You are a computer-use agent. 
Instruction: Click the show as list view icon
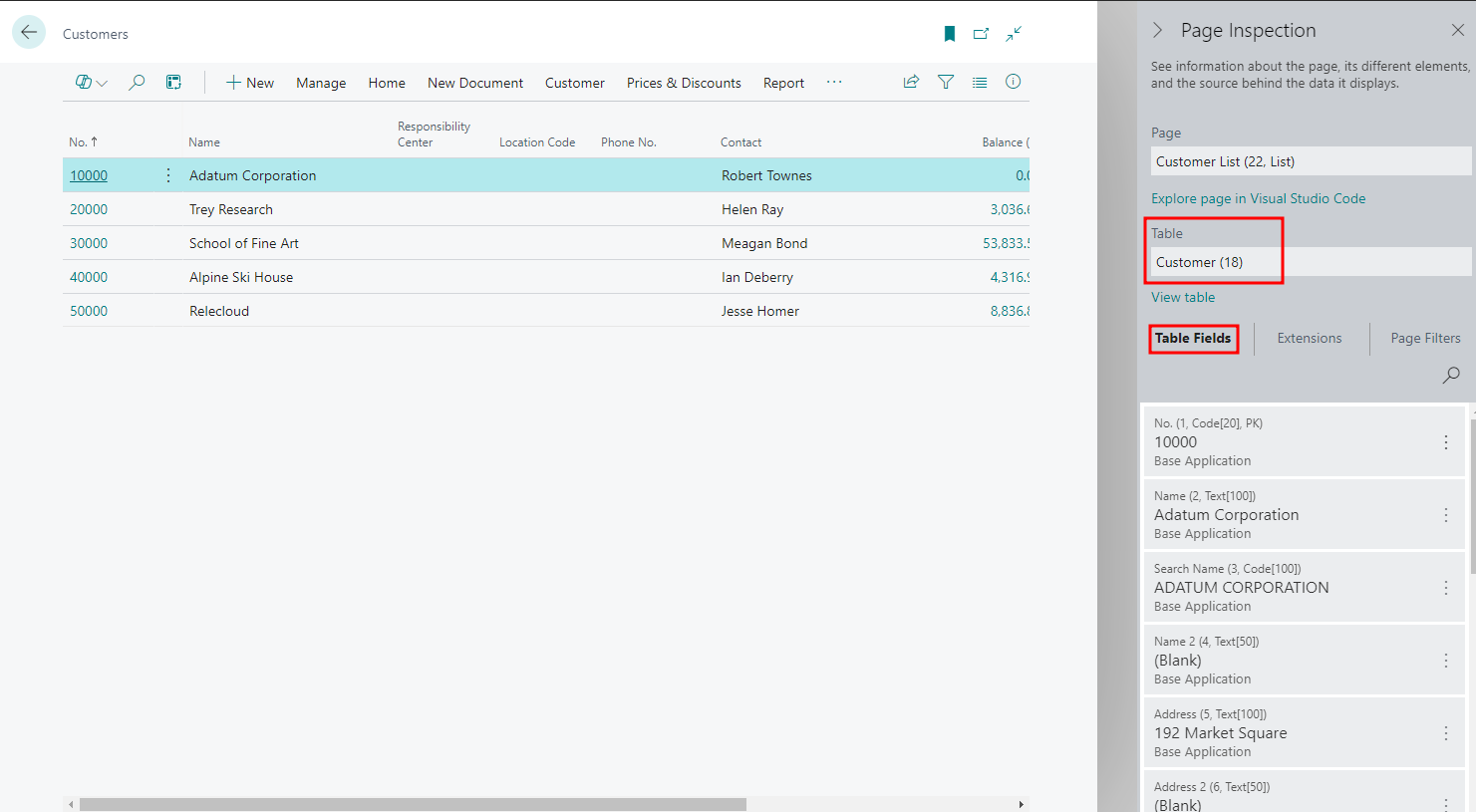(x=980, y=82)
